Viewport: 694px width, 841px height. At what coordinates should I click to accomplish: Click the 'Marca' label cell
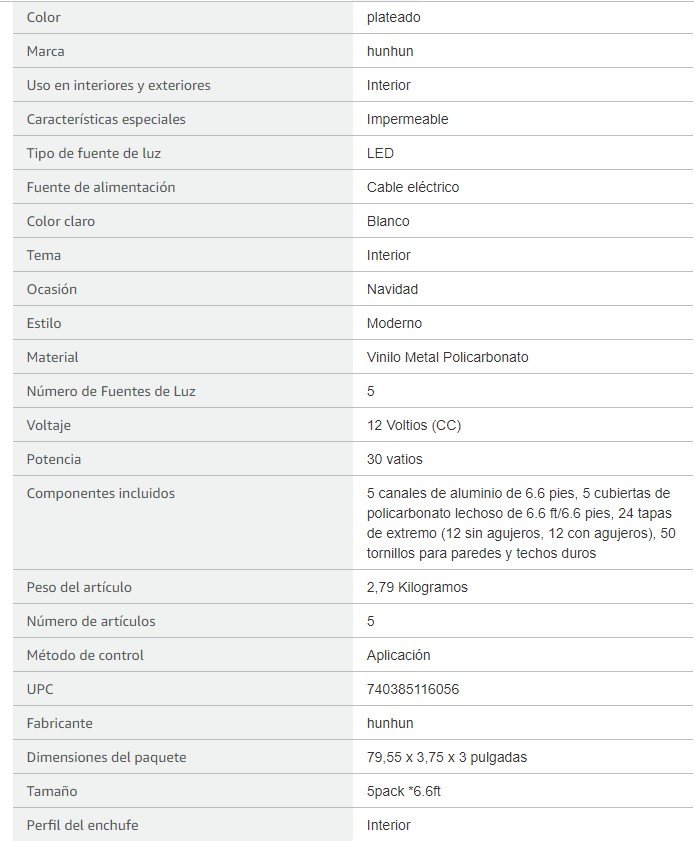[46, 51]
